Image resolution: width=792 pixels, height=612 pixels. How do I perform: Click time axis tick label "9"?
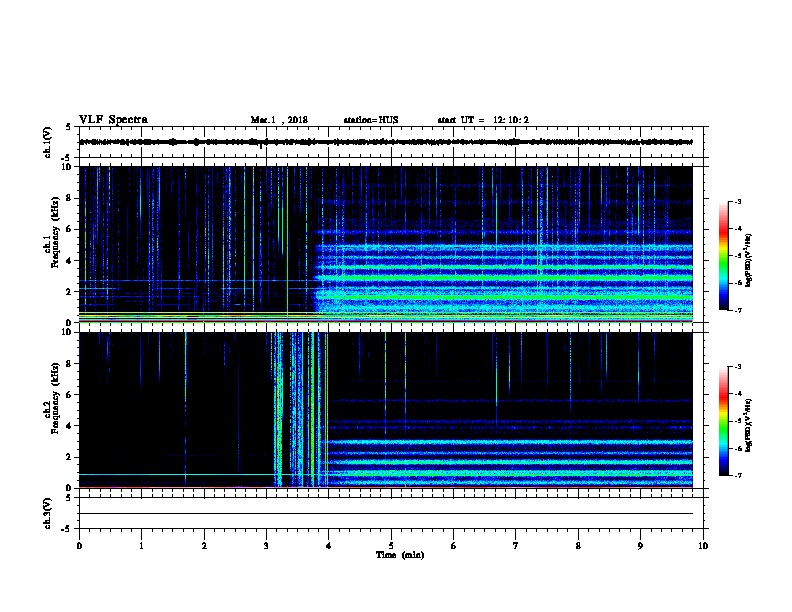click(x=640, y=545)
